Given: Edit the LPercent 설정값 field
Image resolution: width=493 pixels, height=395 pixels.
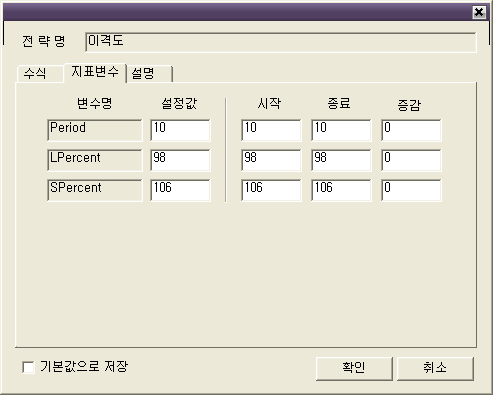Looking at the screenshot, I should click(x=180, y=160).
